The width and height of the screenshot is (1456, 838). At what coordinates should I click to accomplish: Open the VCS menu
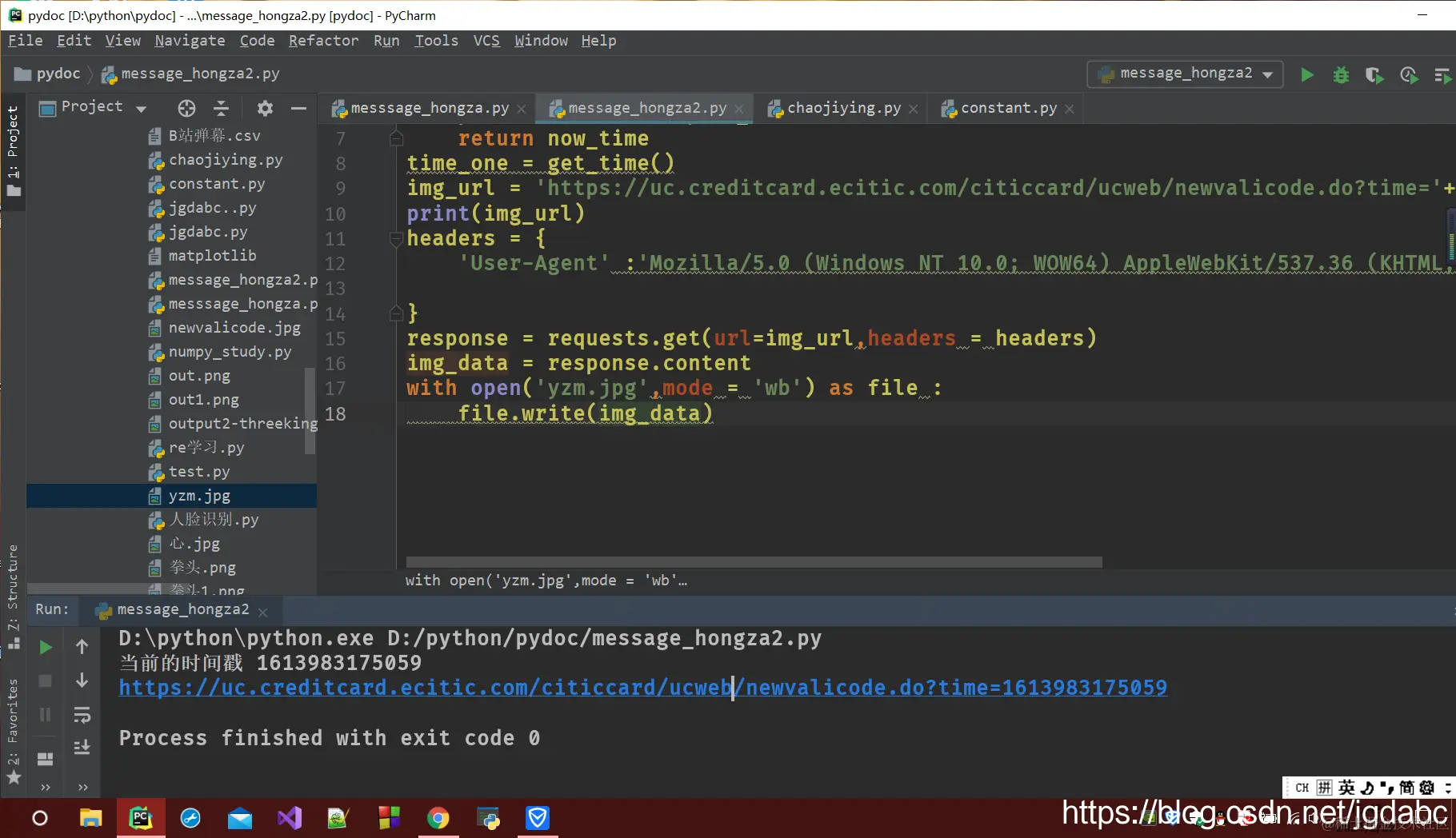(x=486, y=41)
